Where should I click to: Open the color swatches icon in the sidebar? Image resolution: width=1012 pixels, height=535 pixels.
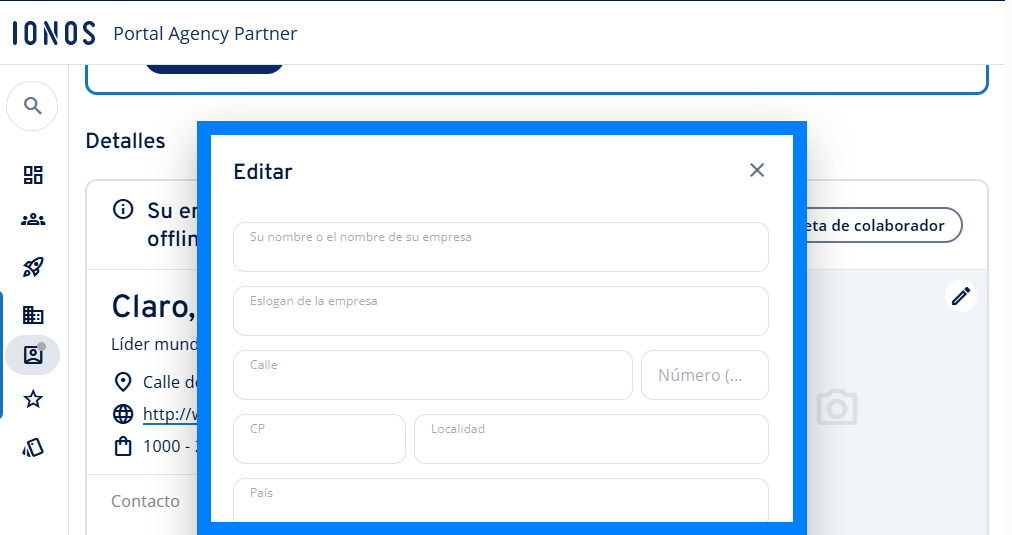pyautogui.click(x=33, y=447)
